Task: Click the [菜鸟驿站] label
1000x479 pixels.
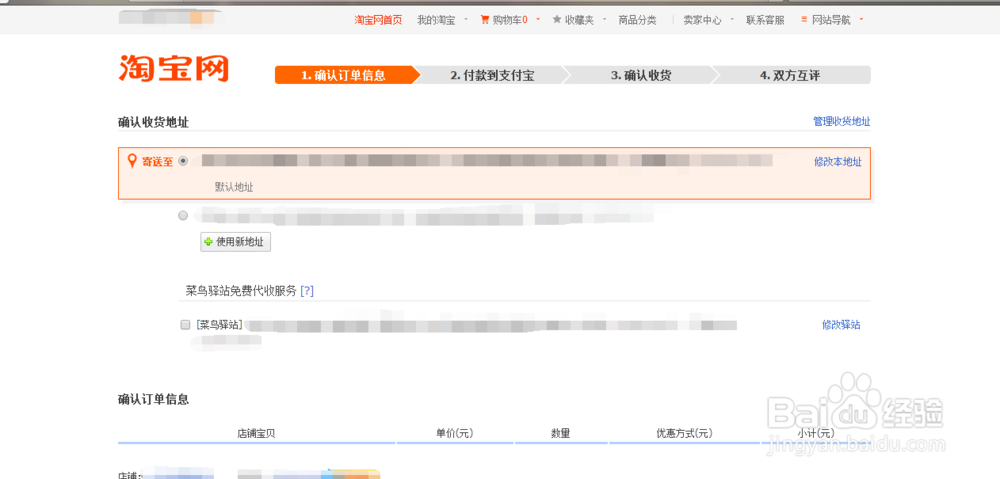Action: 219,325
